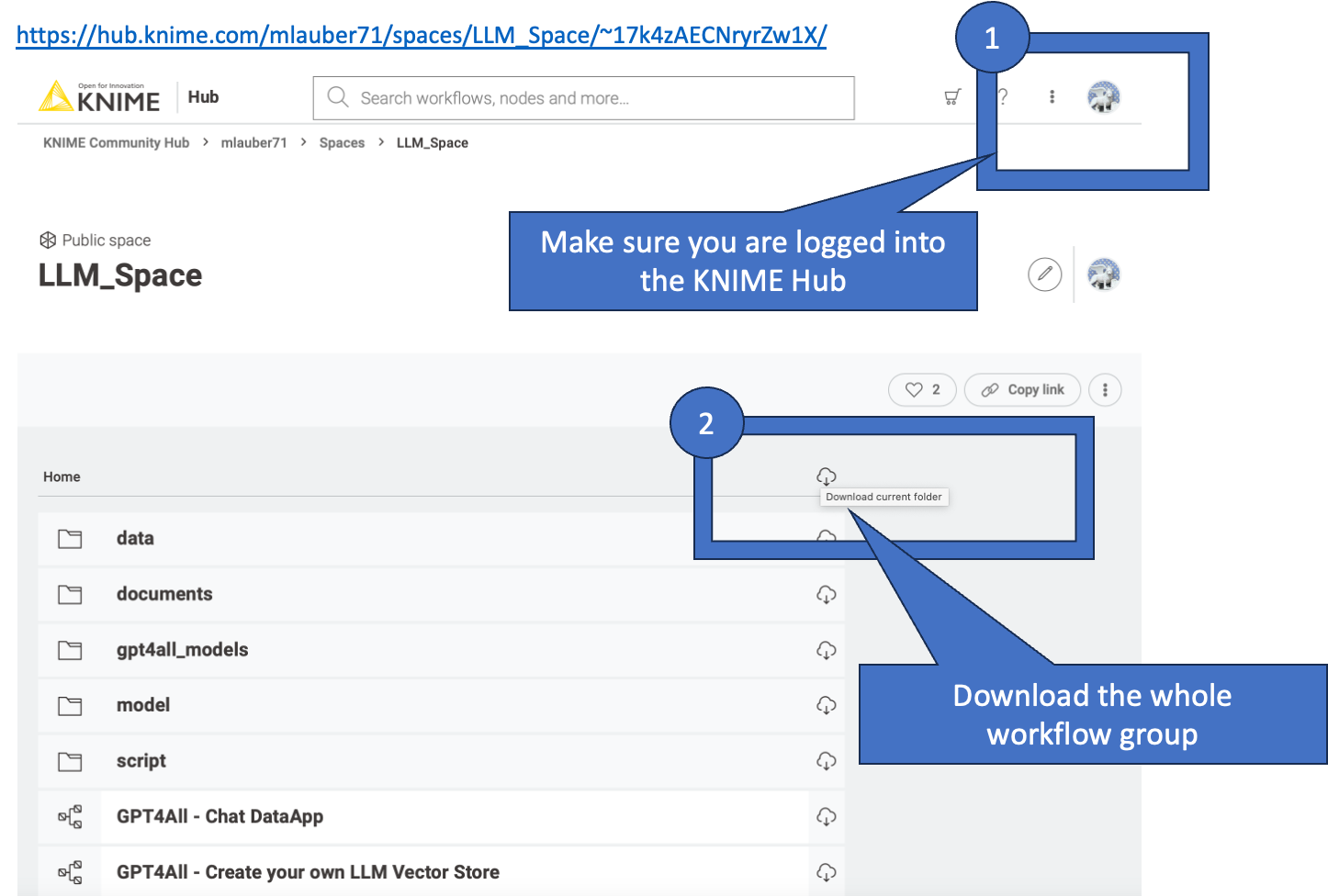Click the LLM_Space page title
Screen dimensions: 1328x896
pos(119,275)
